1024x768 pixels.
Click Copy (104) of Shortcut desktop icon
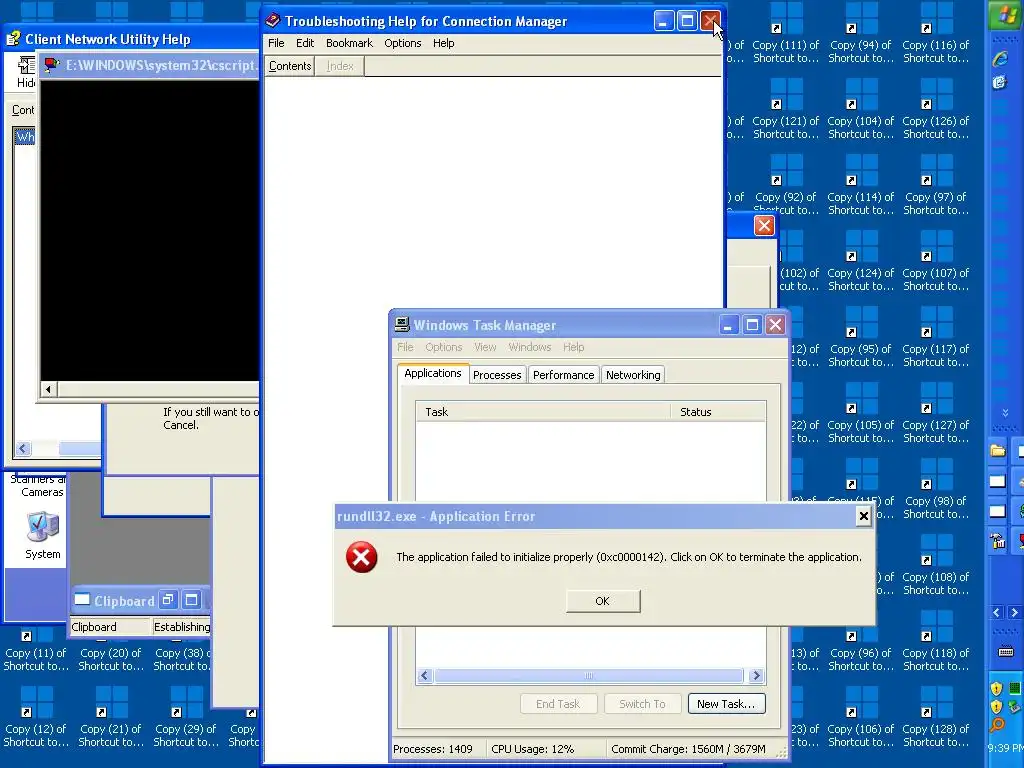861,109
